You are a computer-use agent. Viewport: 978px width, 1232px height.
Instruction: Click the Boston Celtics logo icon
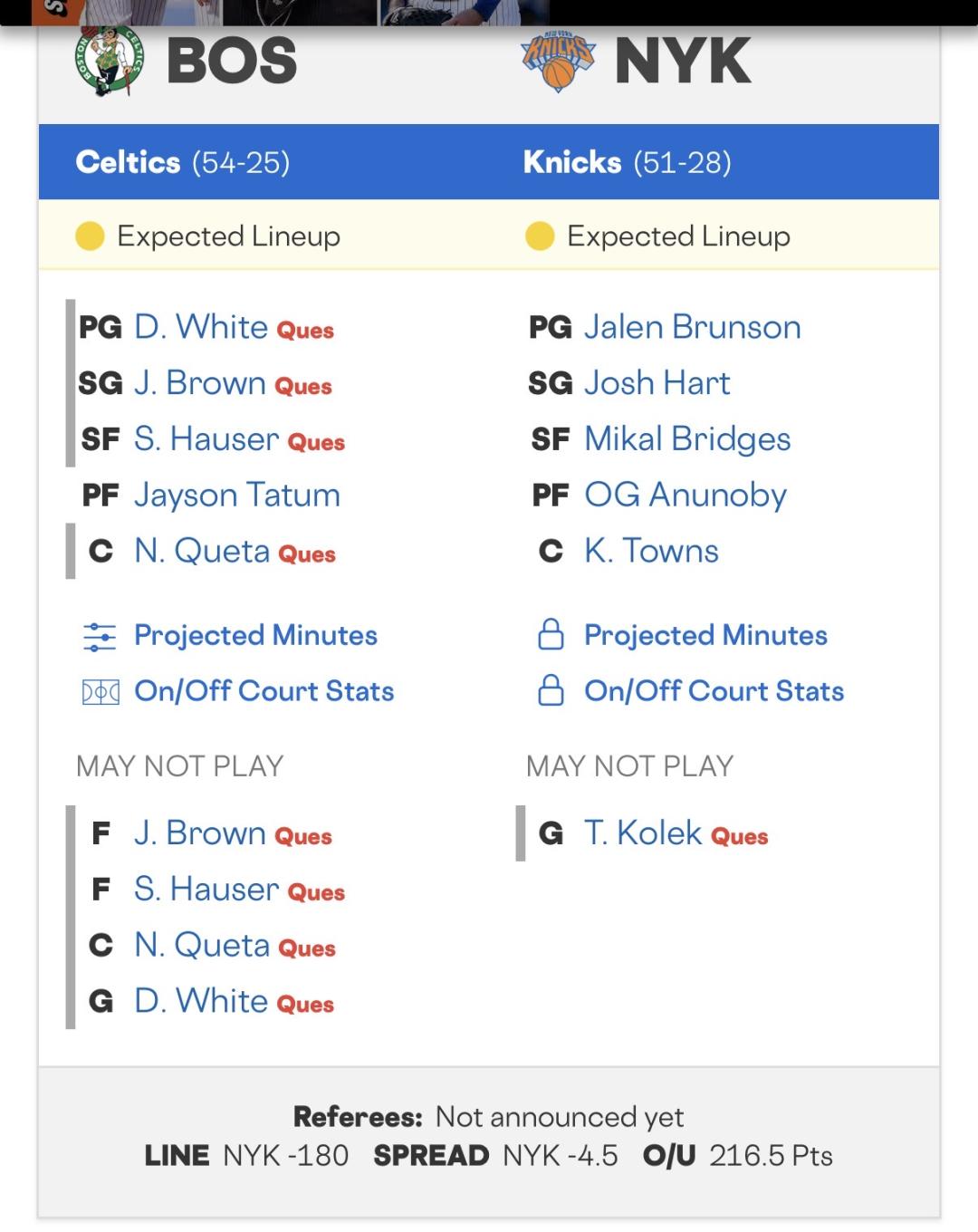[x=109, y=61]
